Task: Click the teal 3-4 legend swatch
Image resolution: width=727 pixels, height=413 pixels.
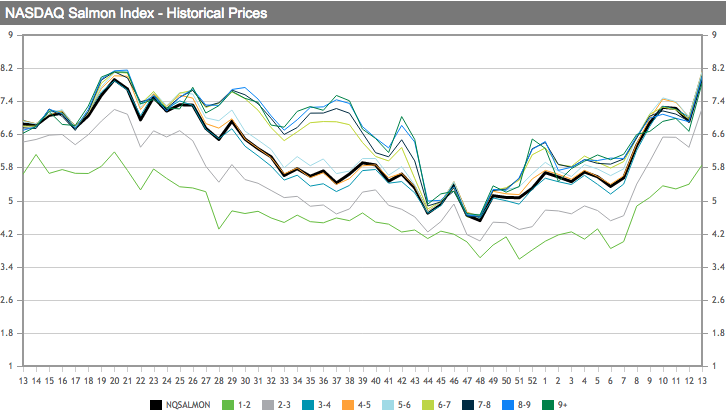Action: [308, 405]
